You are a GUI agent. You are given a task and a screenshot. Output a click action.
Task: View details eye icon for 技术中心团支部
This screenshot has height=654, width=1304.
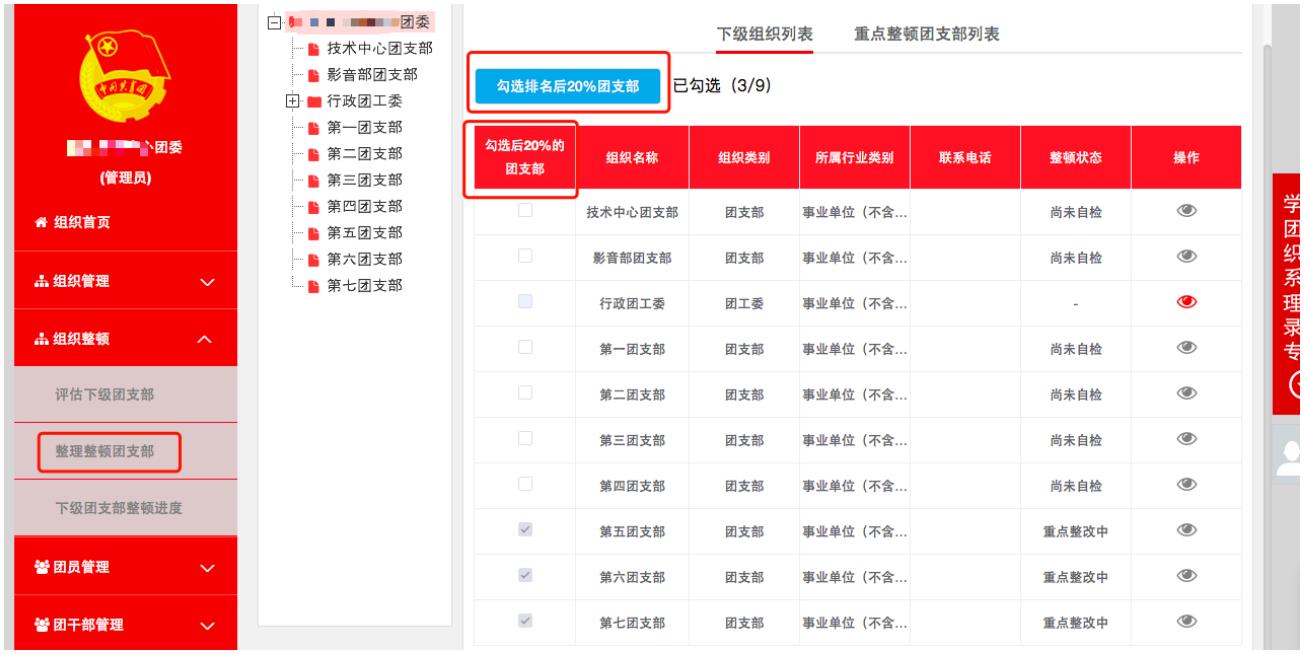pyautogui.click(x=1185, y=211)
